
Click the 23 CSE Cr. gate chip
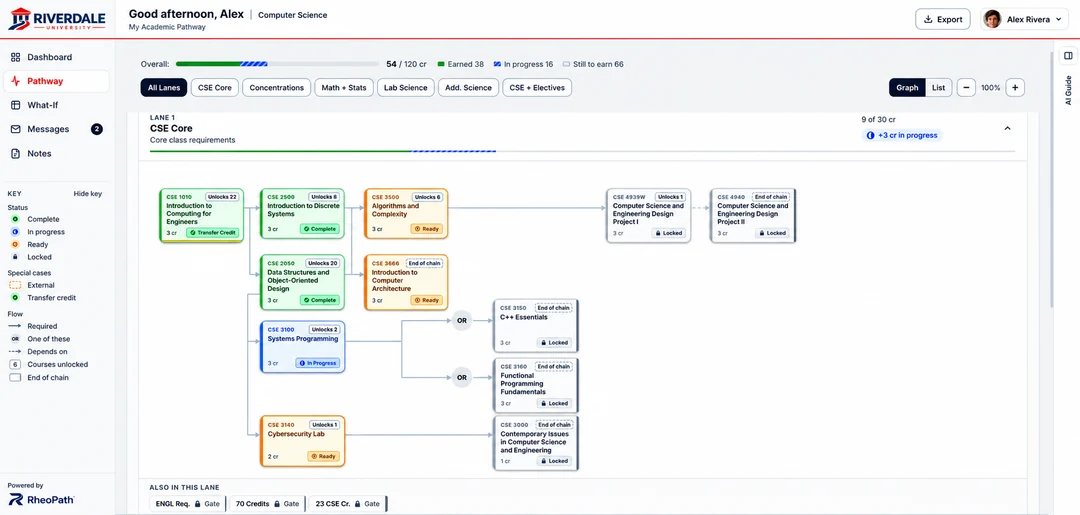[x=348, y=504]
